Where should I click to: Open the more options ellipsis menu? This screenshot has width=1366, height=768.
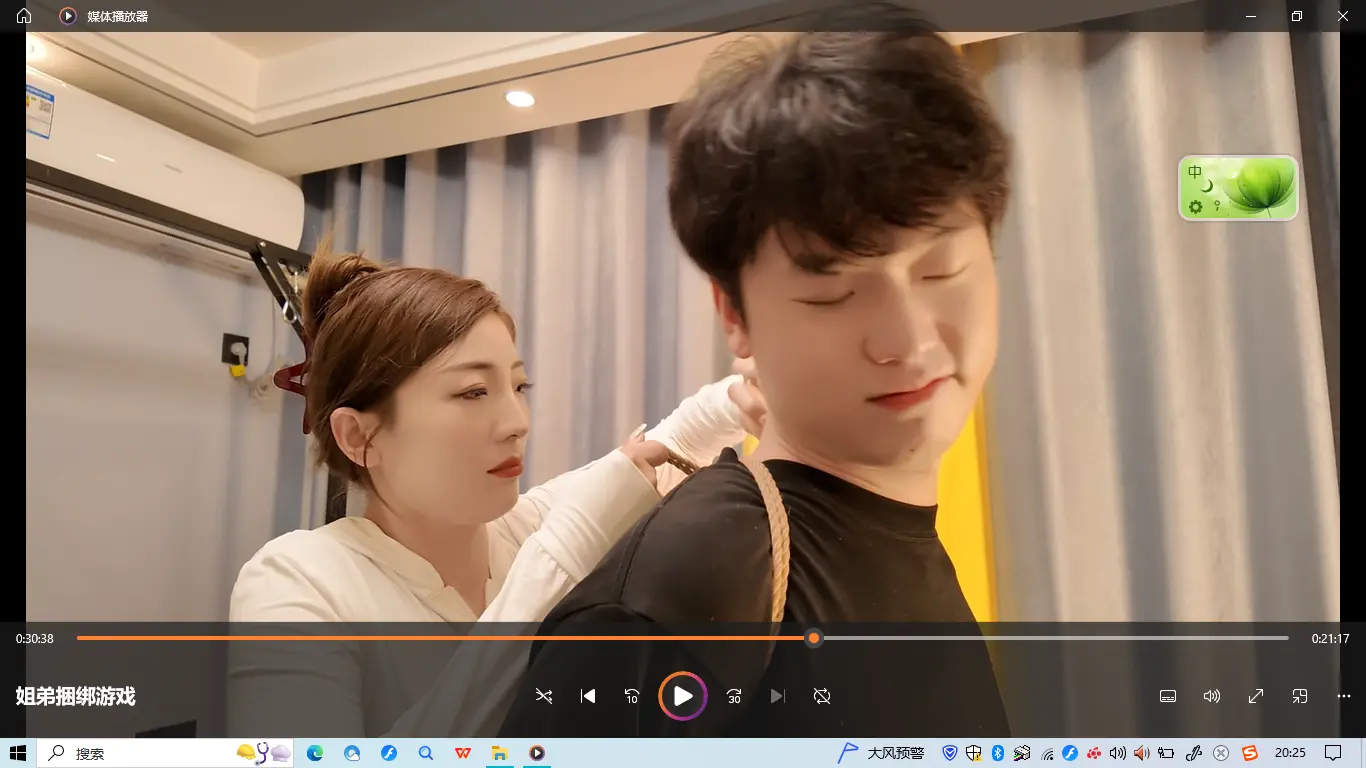click(x=1344, y=696)
